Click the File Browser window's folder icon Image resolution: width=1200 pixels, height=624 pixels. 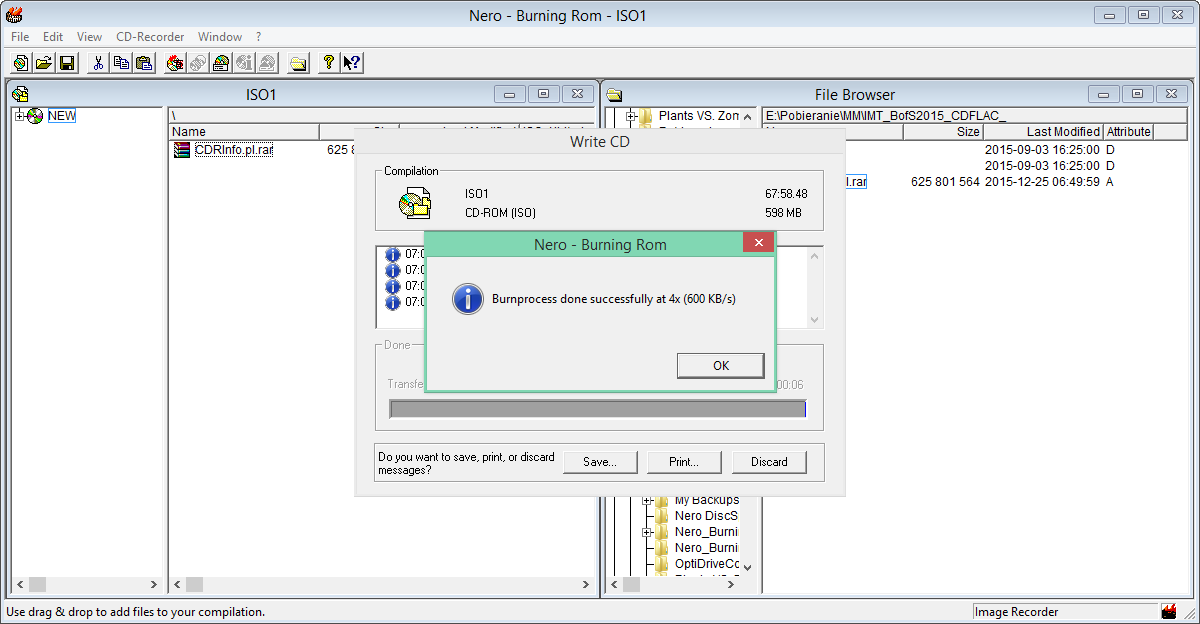614,94
